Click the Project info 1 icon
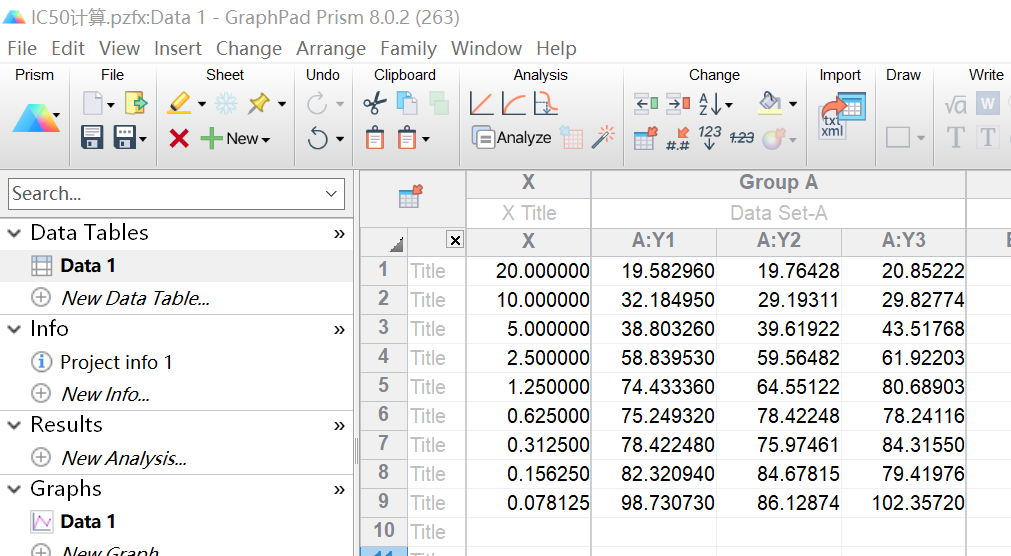Viewport: 1011px width, 556px height. pos(41,361)
